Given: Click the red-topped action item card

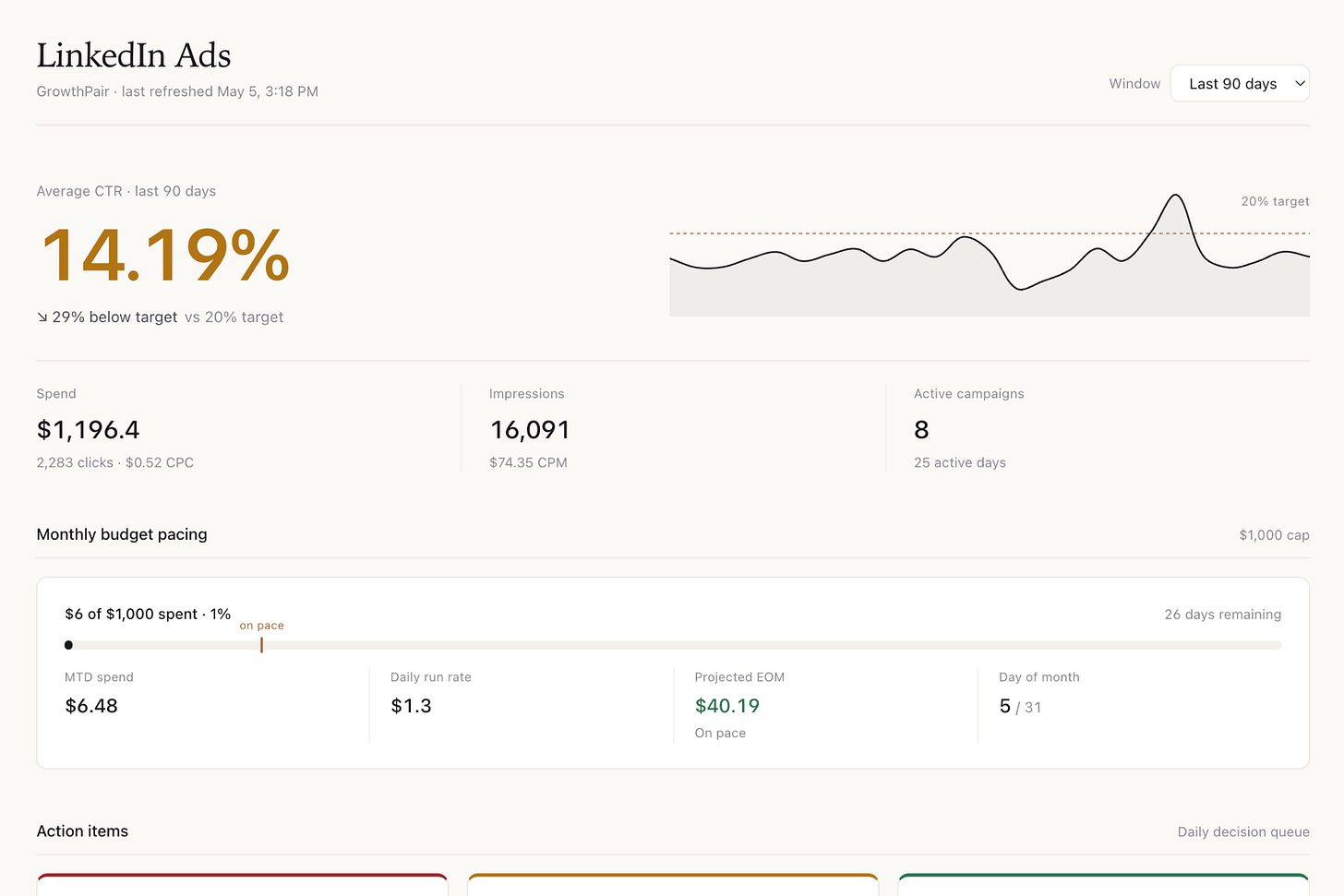Looking at the screenshot, I should pyautogui.click(x=242, y=884).
